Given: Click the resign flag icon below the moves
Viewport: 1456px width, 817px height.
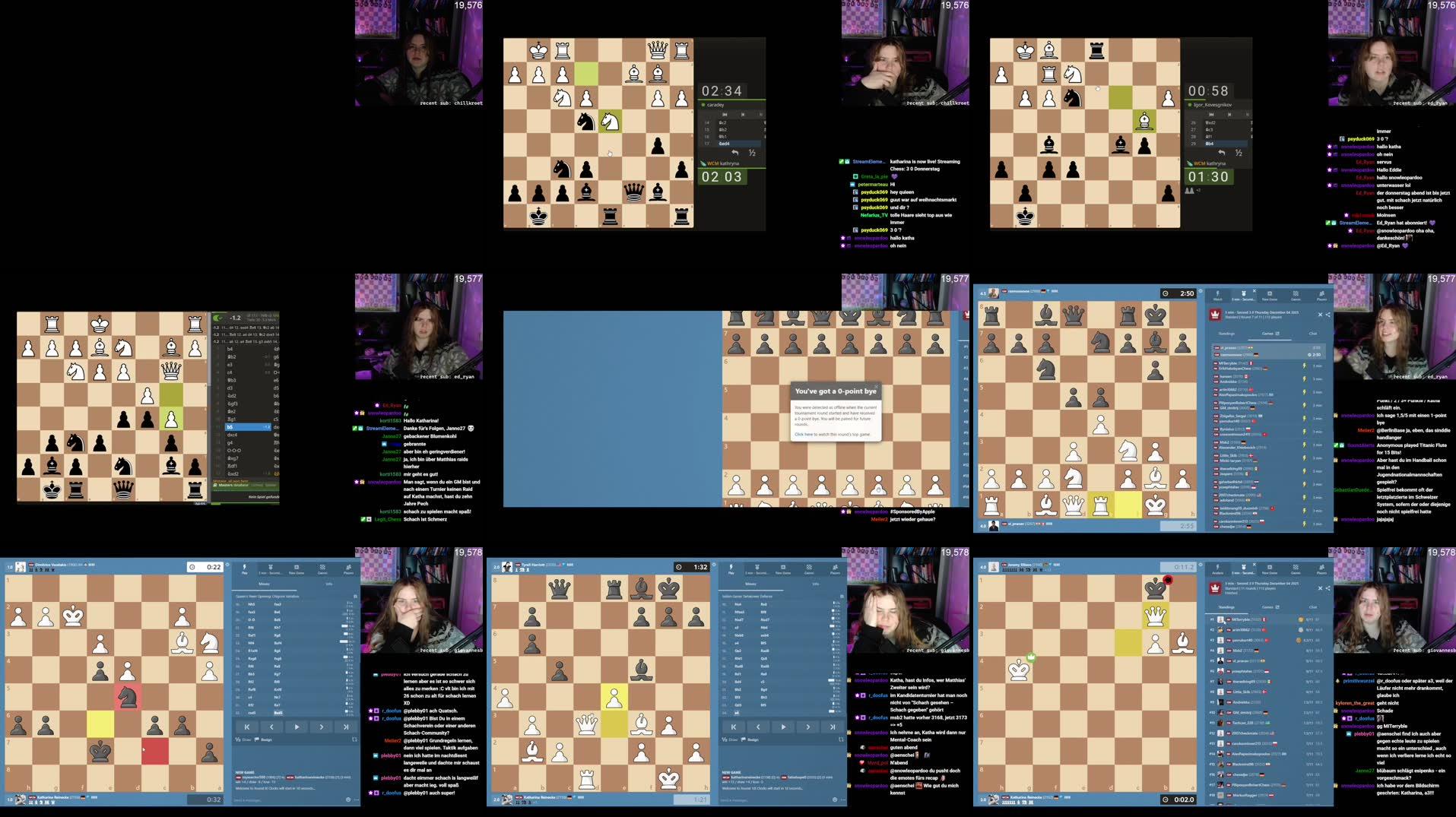Looking at the screenshot, I should (x=257, y=739).
